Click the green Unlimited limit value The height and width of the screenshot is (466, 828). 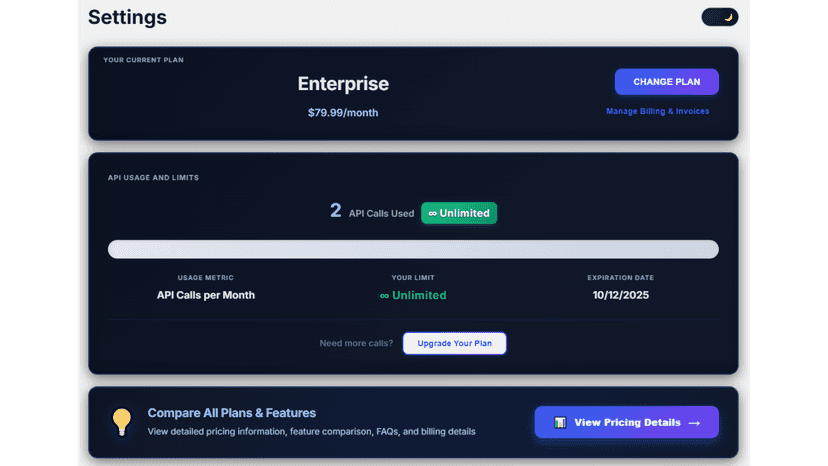[413, 295]
